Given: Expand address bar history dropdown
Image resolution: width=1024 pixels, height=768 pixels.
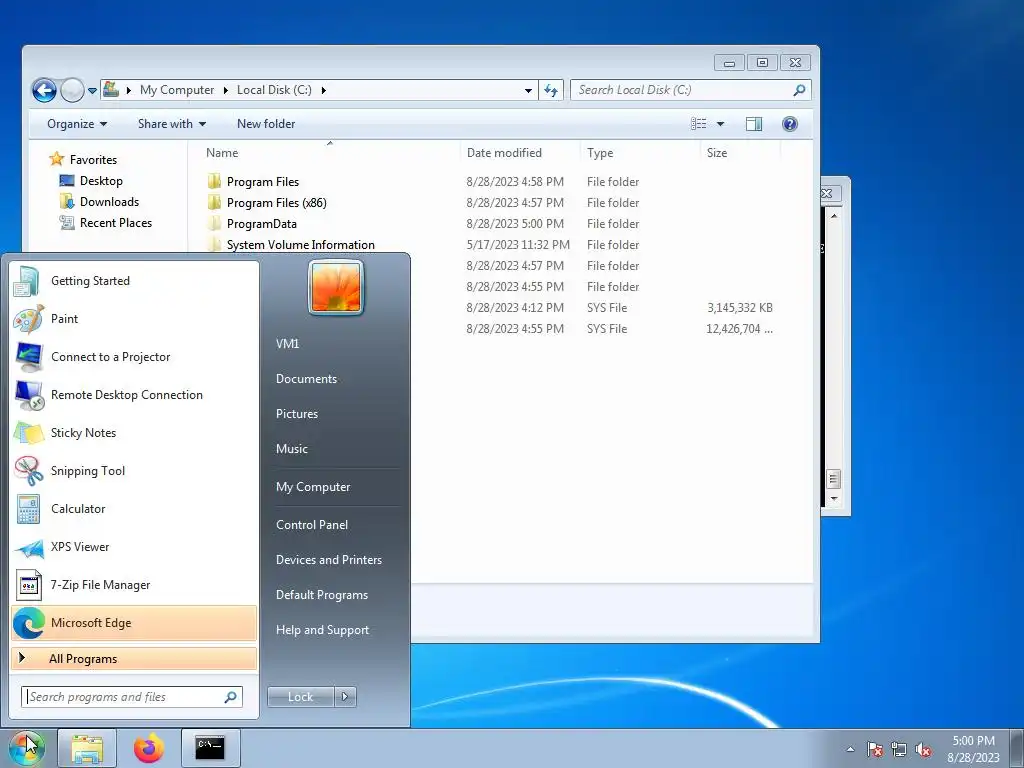Looking at the screenshot, I should 528,91.
